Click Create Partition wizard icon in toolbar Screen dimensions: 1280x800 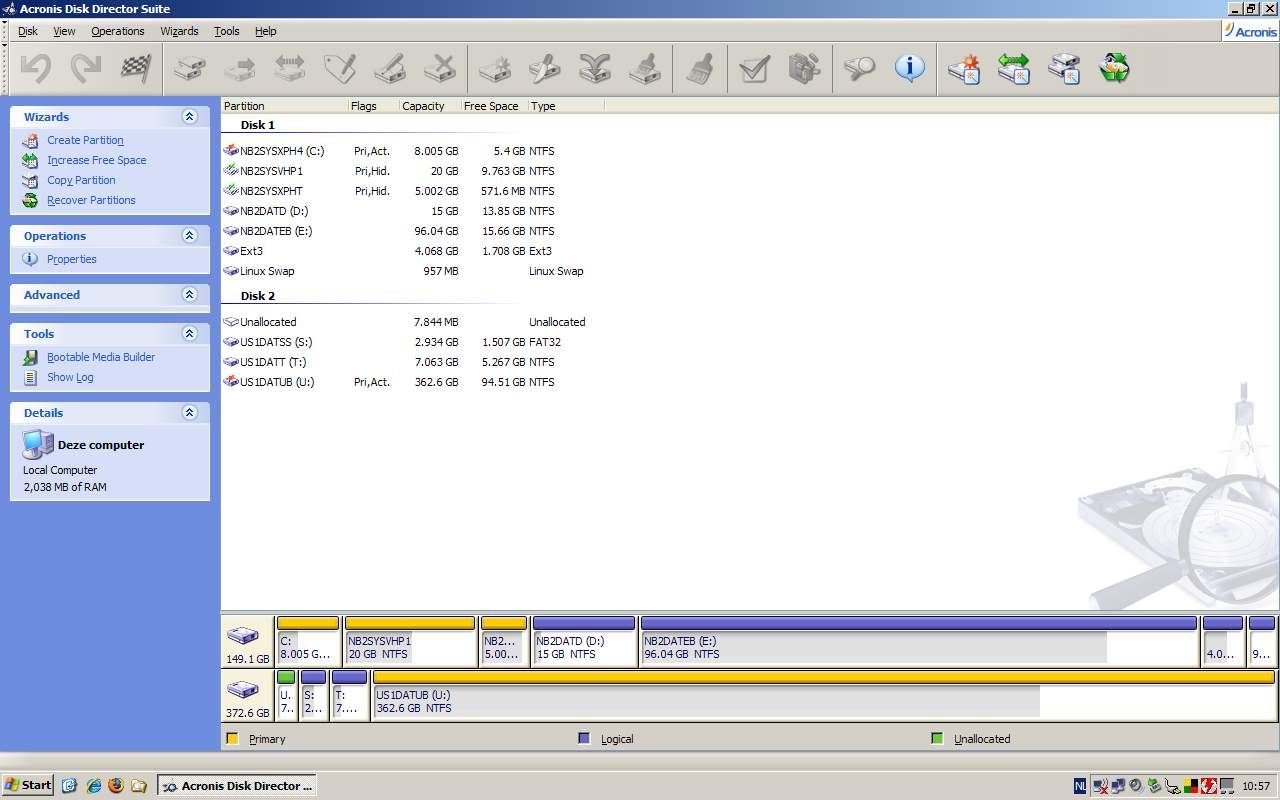coord(964,68)
